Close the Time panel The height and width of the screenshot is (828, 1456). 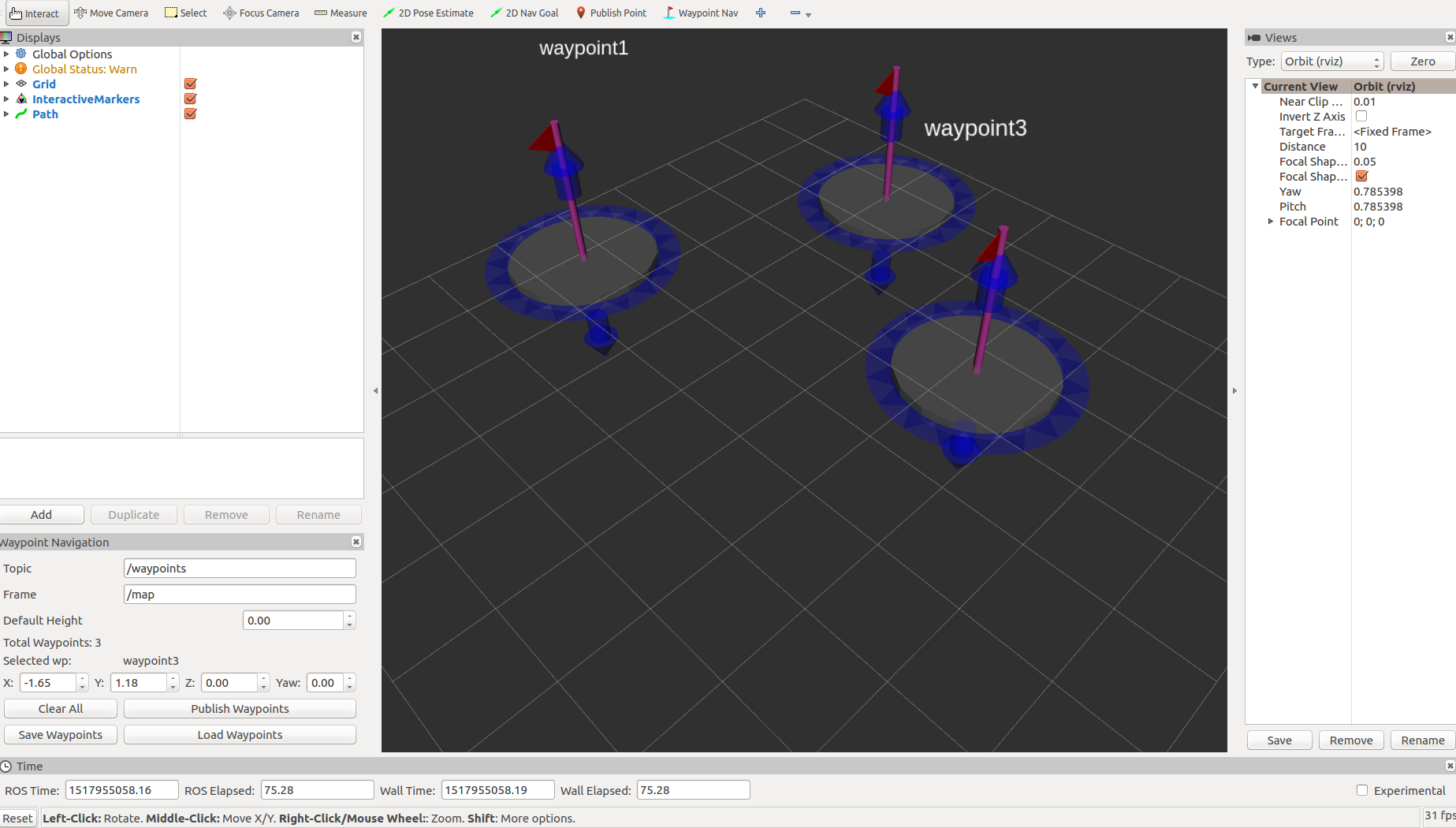pyautogui.click(x=1450, y=766)
